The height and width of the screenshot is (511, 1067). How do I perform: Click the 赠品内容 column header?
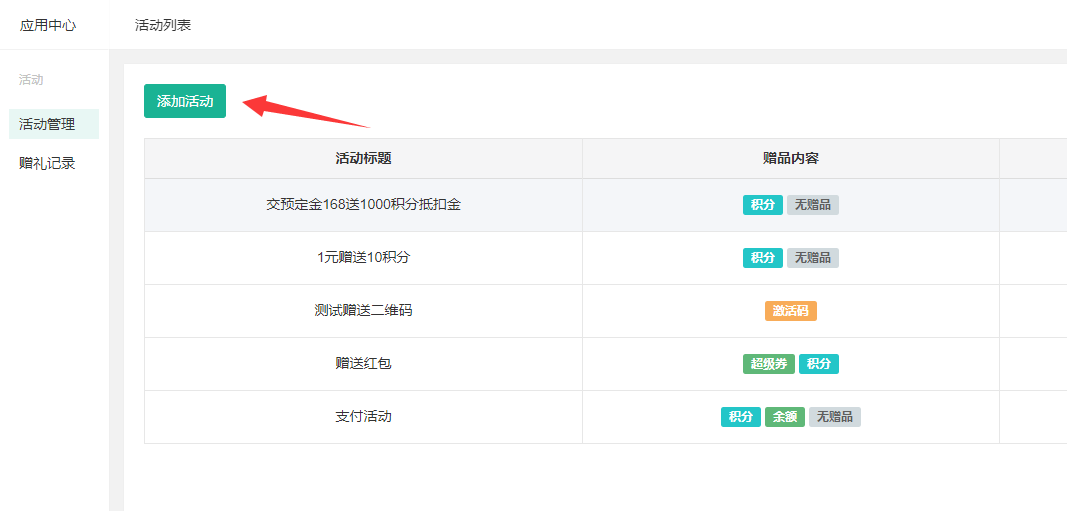point(791,159)
